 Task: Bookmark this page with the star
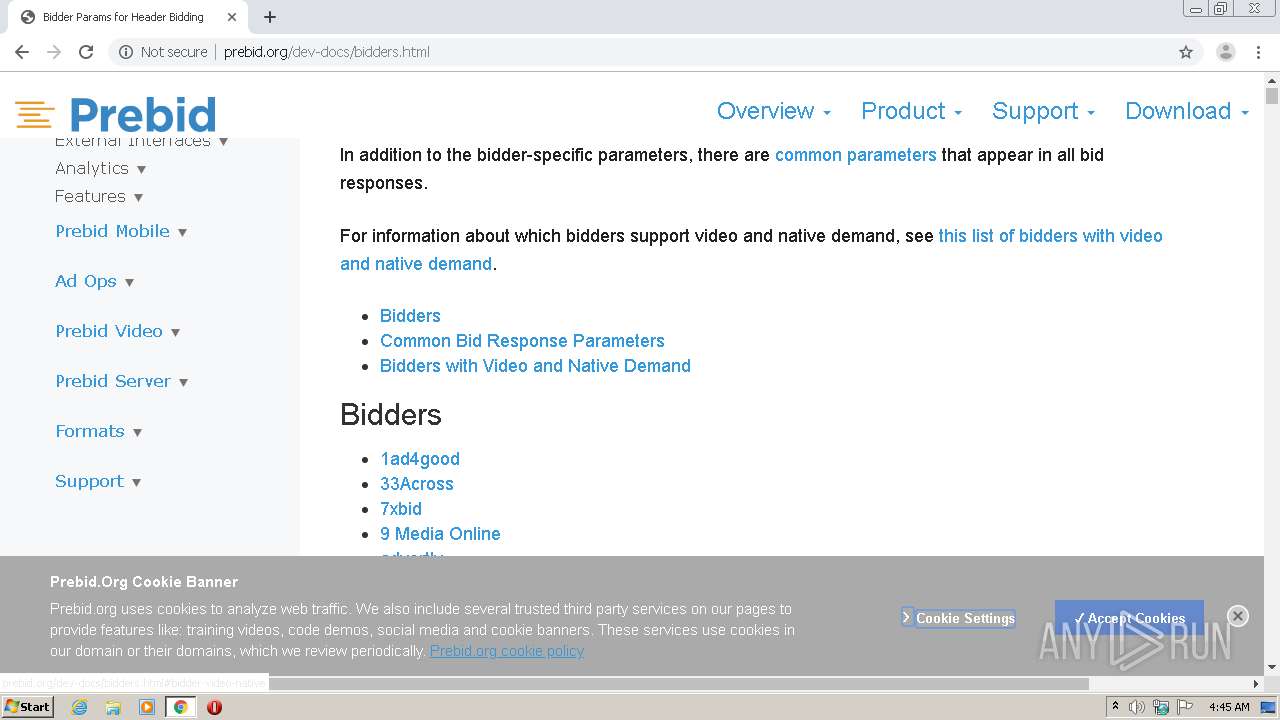point(1186,52)
